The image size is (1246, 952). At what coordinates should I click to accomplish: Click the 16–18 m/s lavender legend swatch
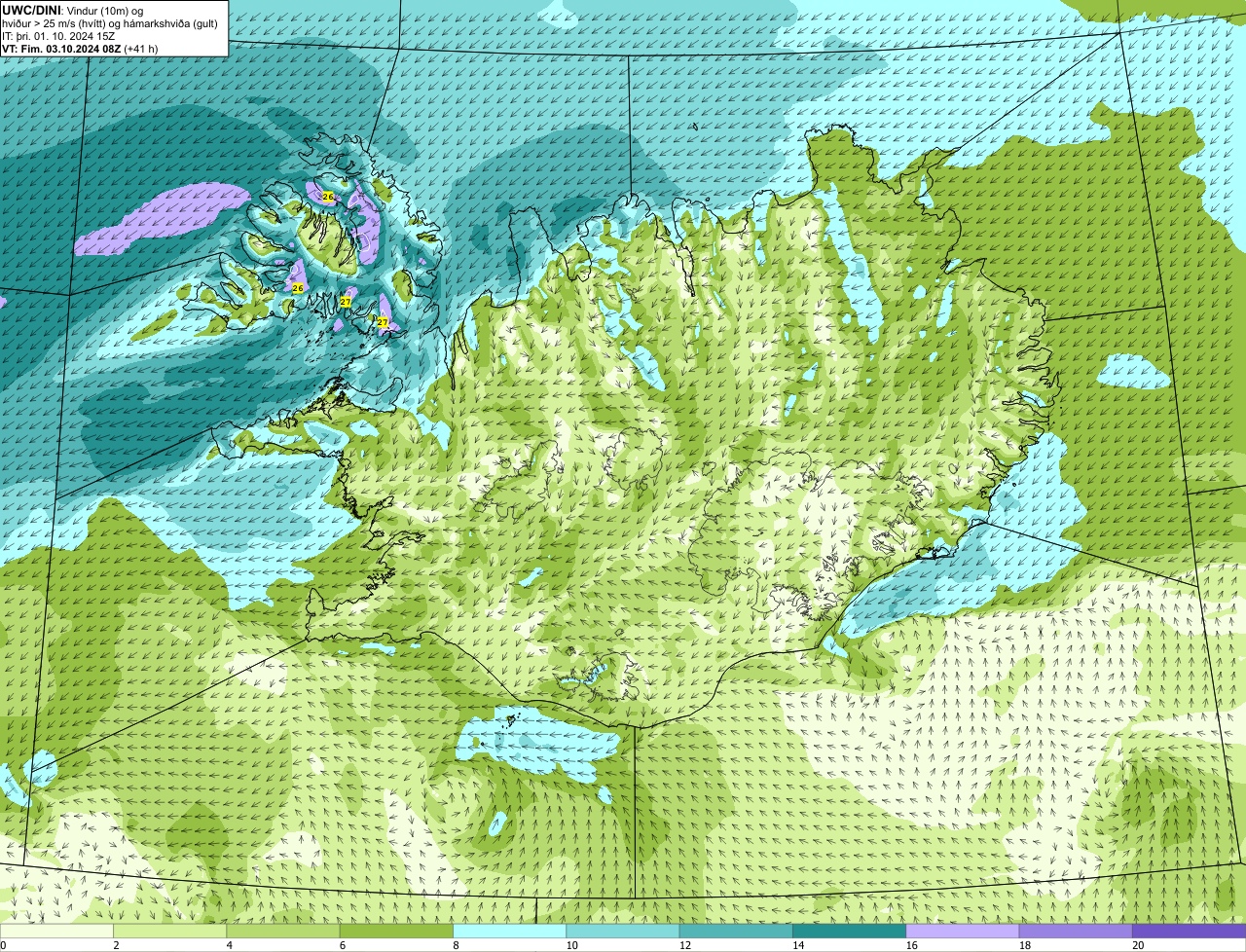point(963,932)
